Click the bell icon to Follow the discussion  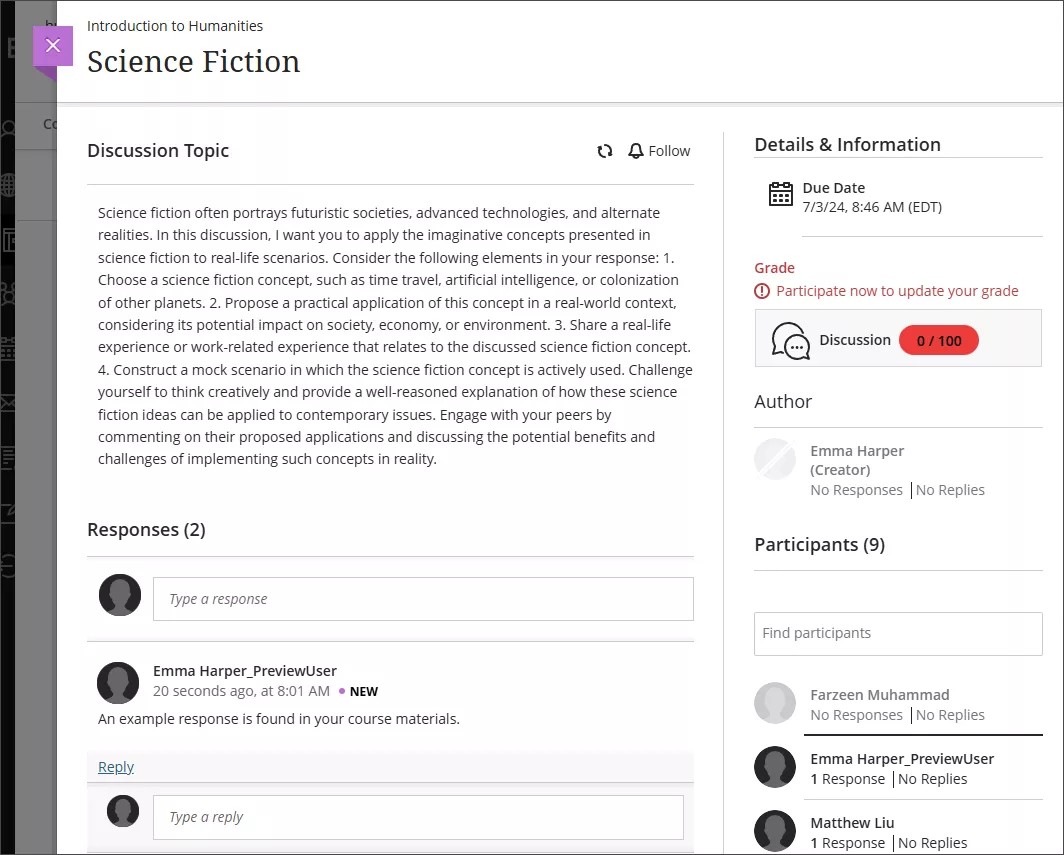tap(636, 150)
